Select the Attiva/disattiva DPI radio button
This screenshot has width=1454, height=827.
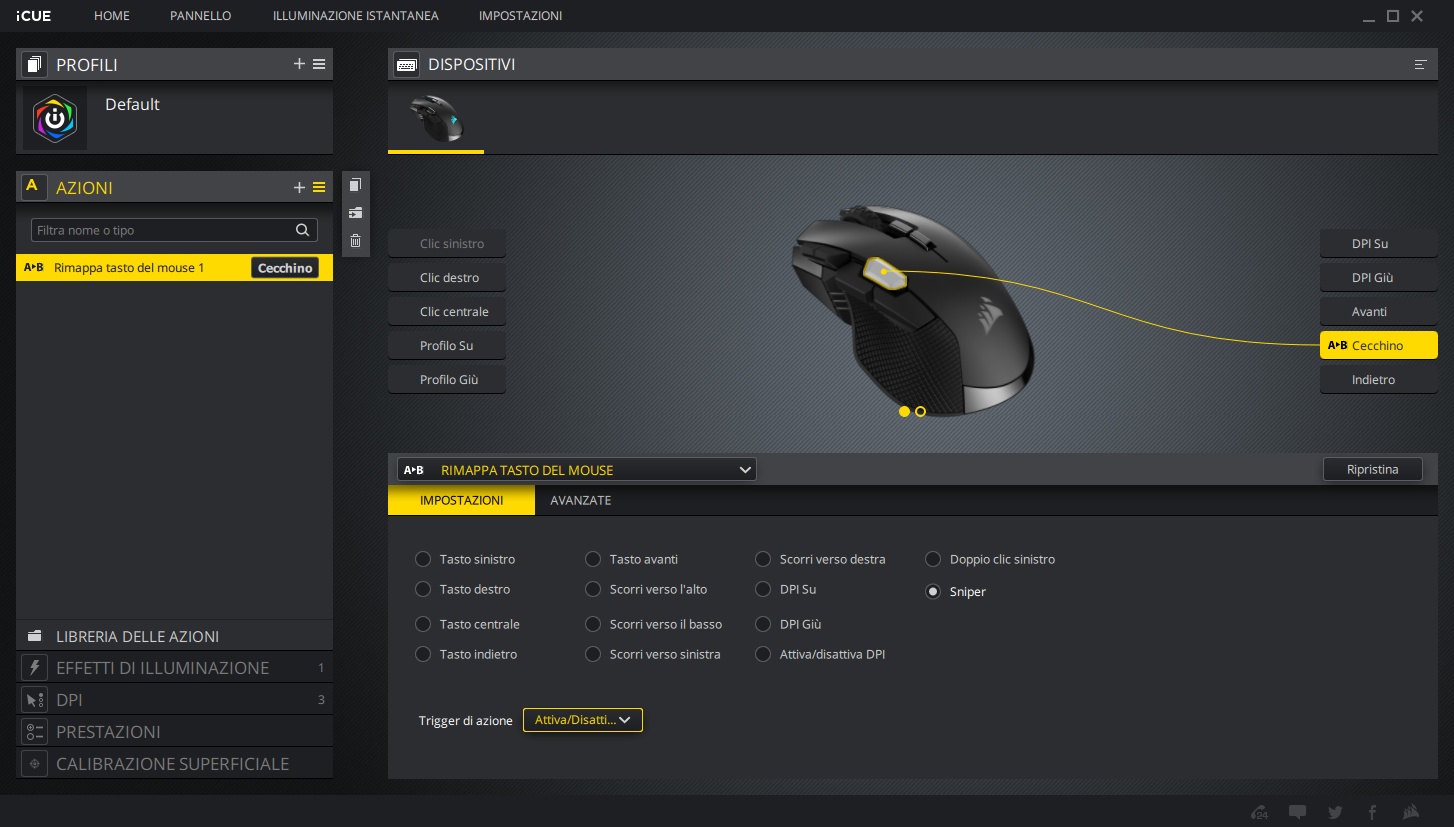[762, 654]
